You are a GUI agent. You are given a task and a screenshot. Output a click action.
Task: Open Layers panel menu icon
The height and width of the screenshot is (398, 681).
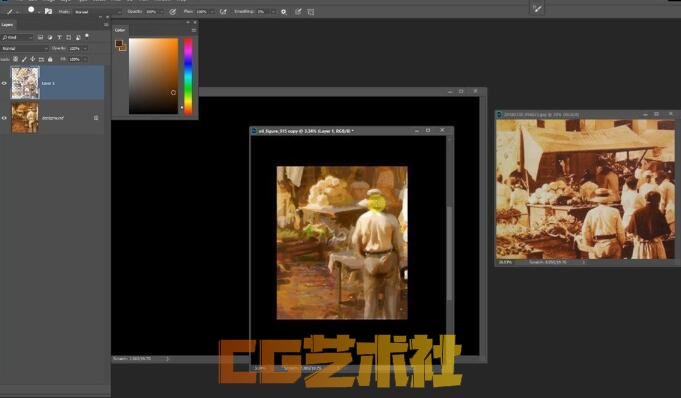tap(106, 25)
